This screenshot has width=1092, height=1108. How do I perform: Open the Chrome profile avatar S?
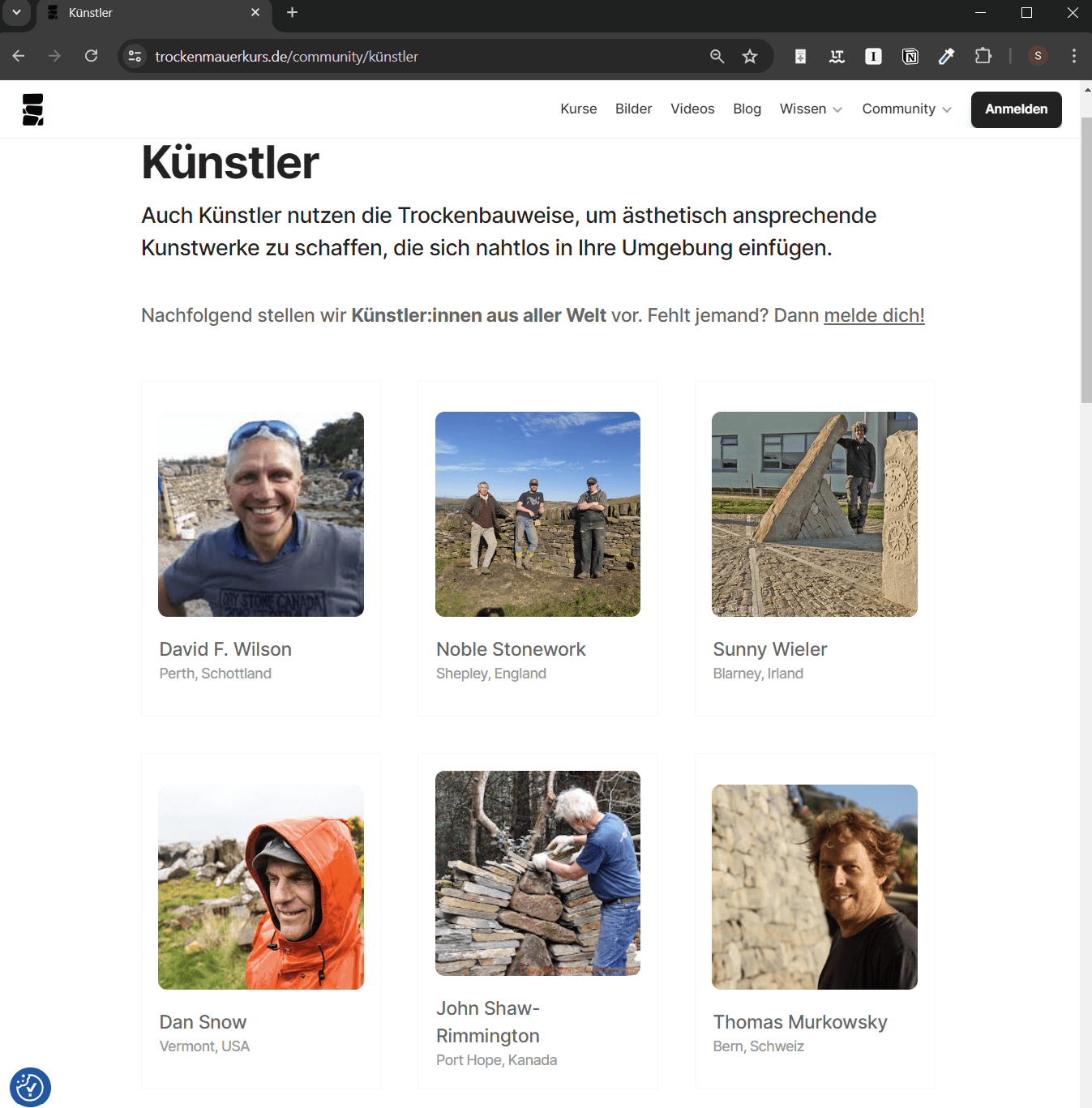pos(1038,56)
